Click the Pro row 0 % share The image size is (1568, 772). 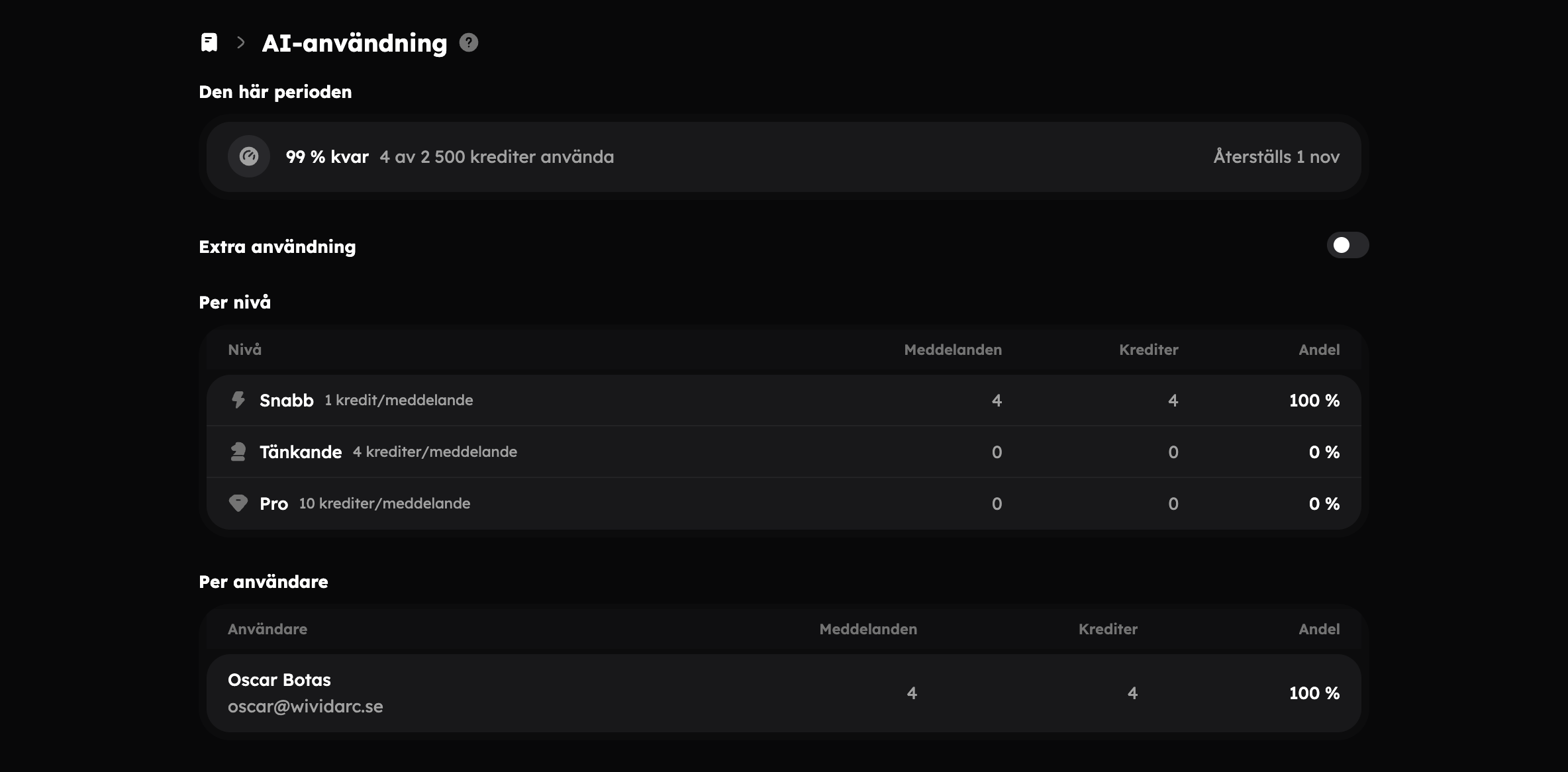(1324, 504)
